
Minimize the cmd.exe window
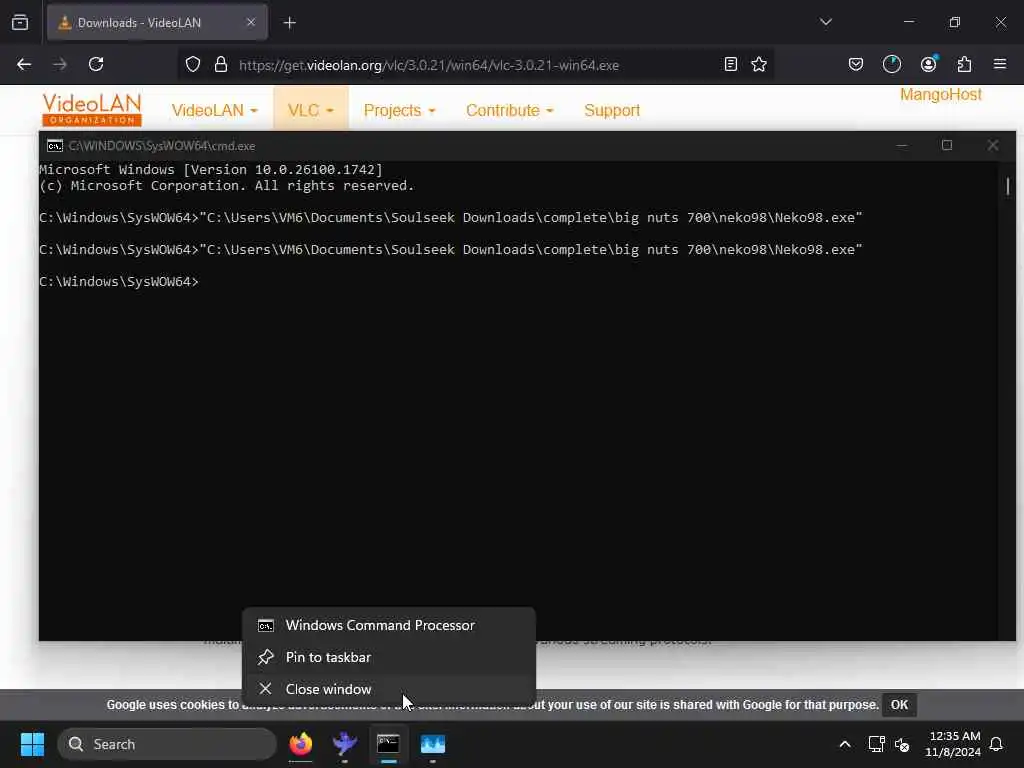coord(902,145)
